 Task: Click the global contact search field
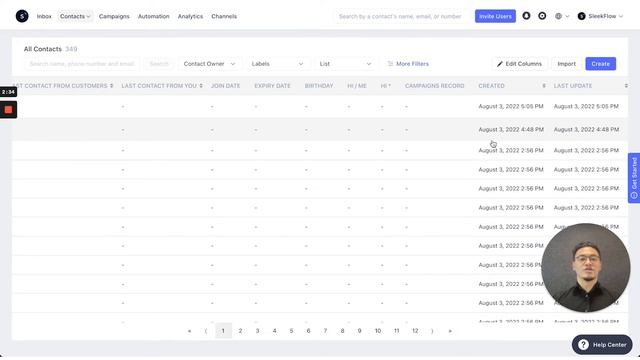tap(401, 16)
